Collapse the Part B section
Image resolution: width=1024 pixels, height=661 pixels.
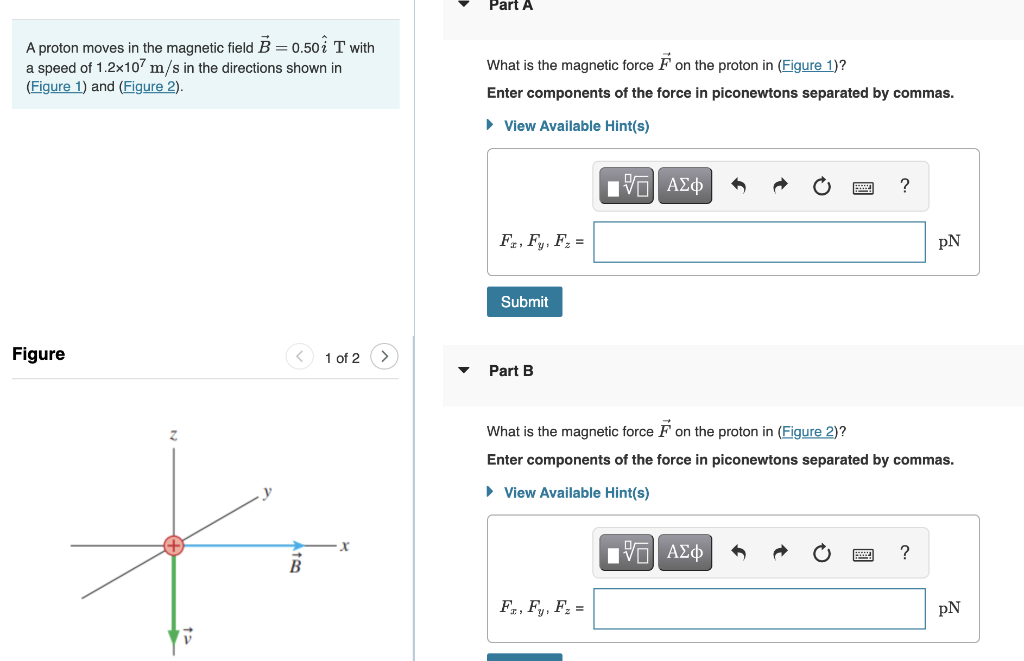(464, 370)
